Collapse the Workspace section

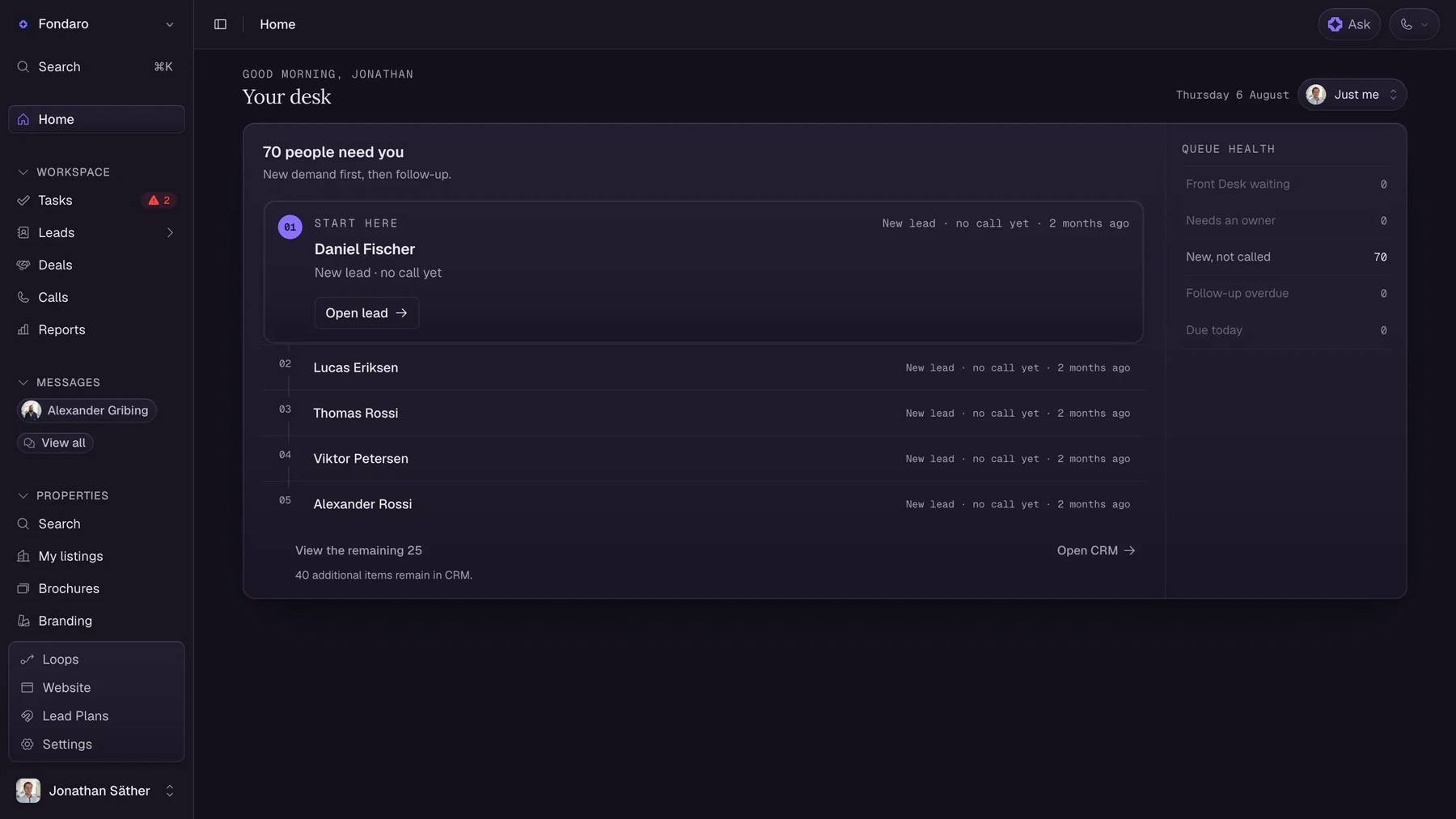click(23, 172)
